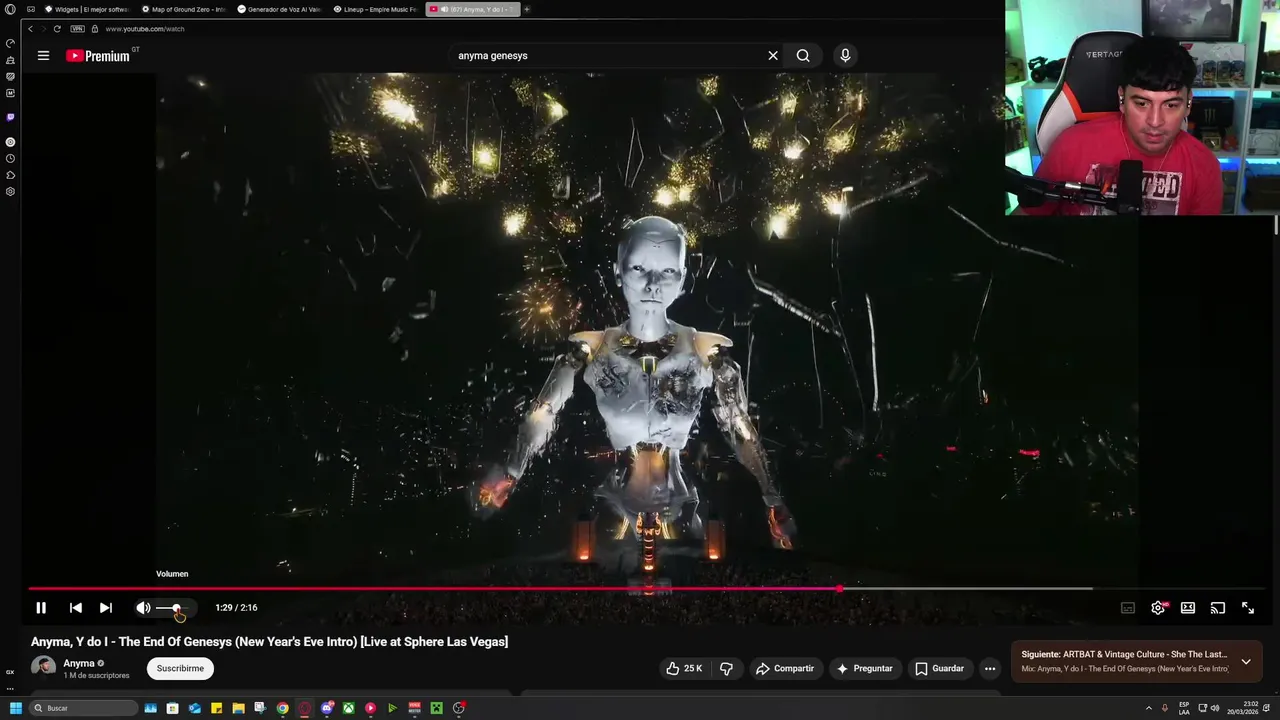The width and height of the screenshot is (1280, 720).
Task: Open Anyma channel name link
Action: (x=79, y=663)
